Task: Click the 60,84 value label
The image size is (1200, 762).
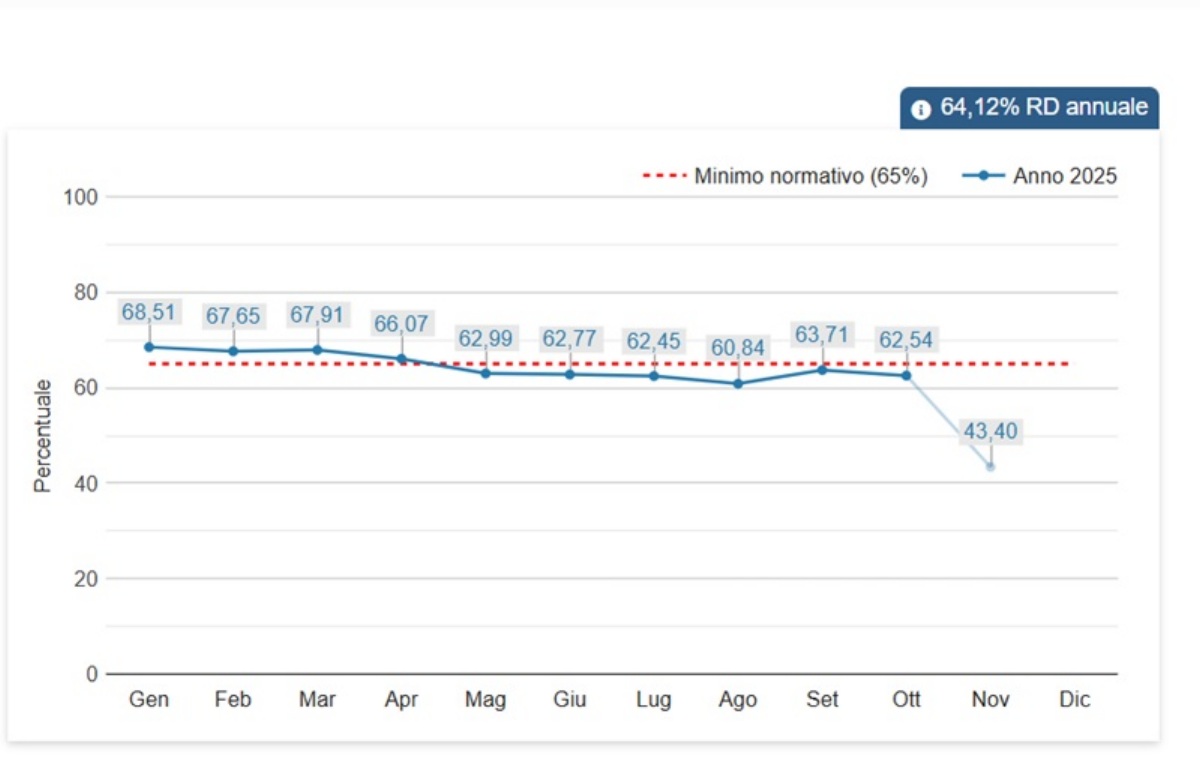Action: pyautogui.click(x=738, y=349)
